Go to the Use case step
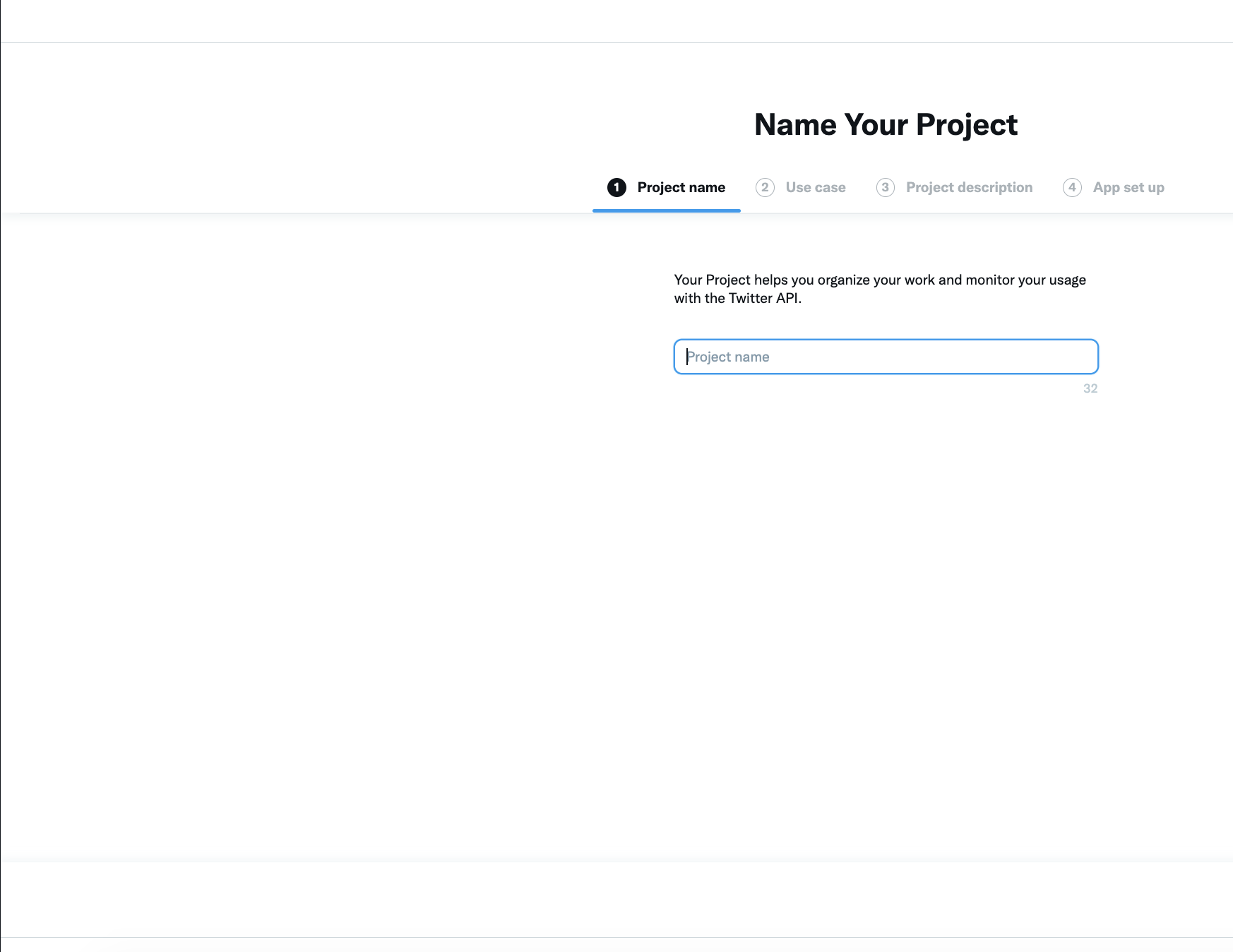The image size is (1233, 952). pos(801,187)
